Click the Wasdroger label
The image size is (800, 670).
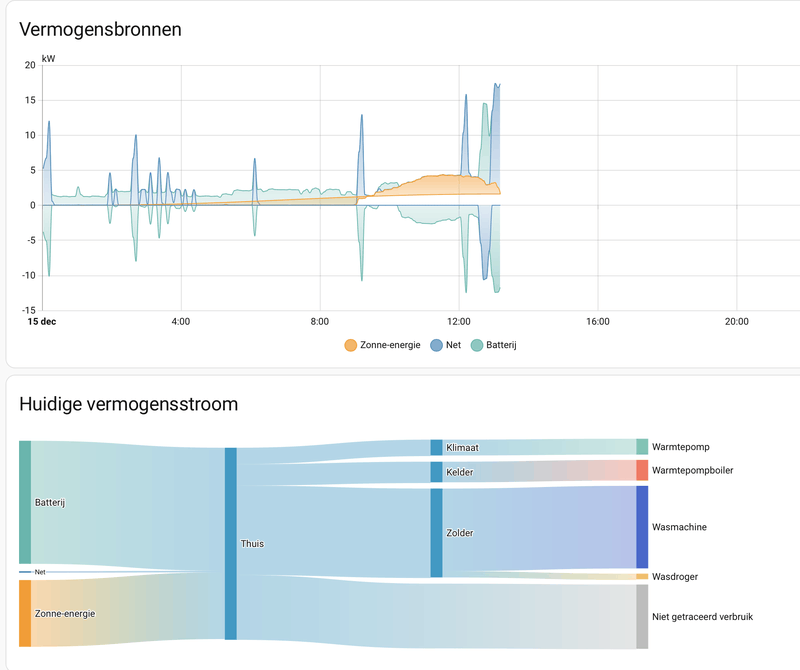(x=674, y=576)
